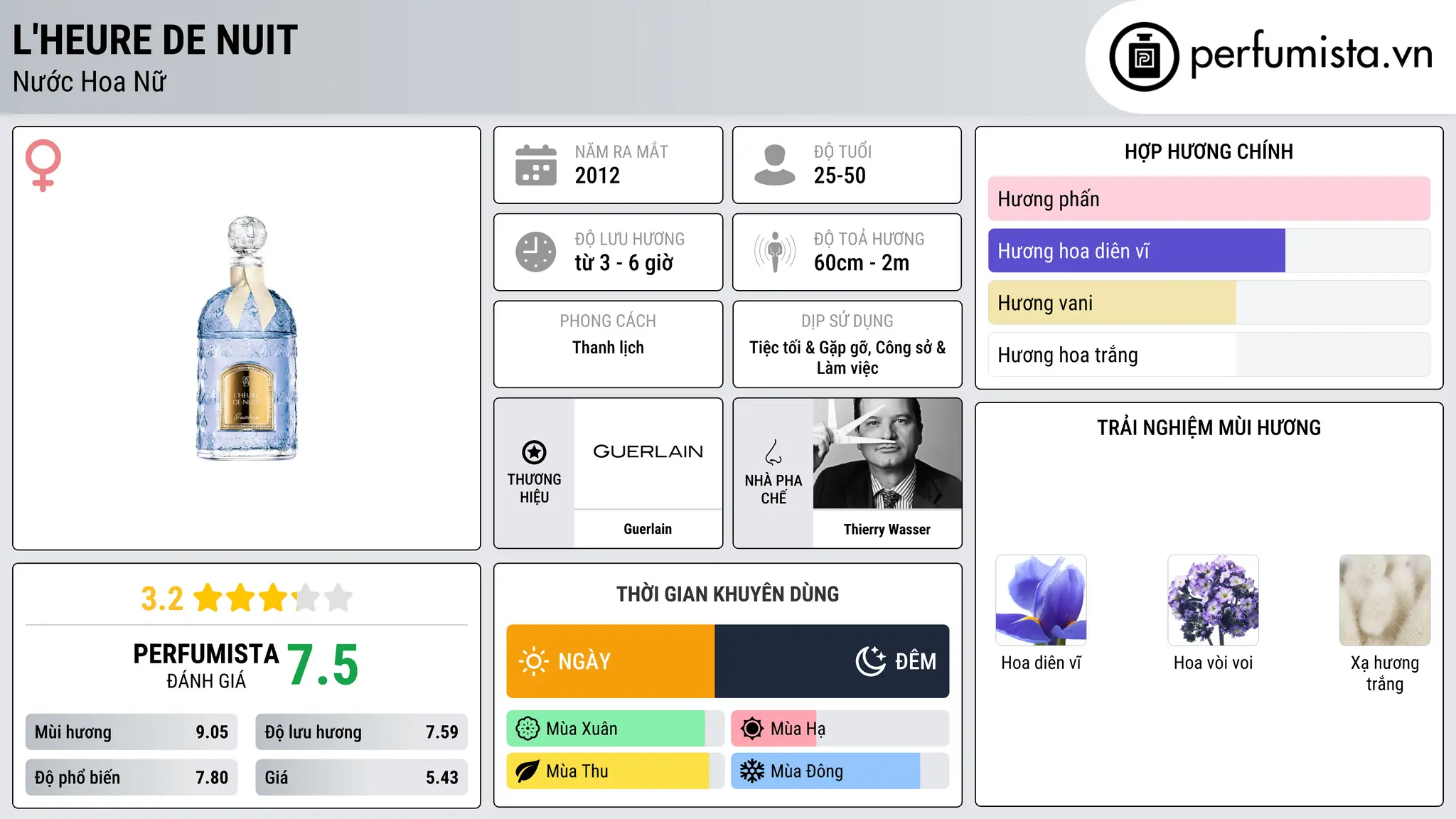Image resolution: width=1456 pixels, height=819 pixels.
Task: Click the moon icon in the Đêm bar
Action: pos(871,661)
